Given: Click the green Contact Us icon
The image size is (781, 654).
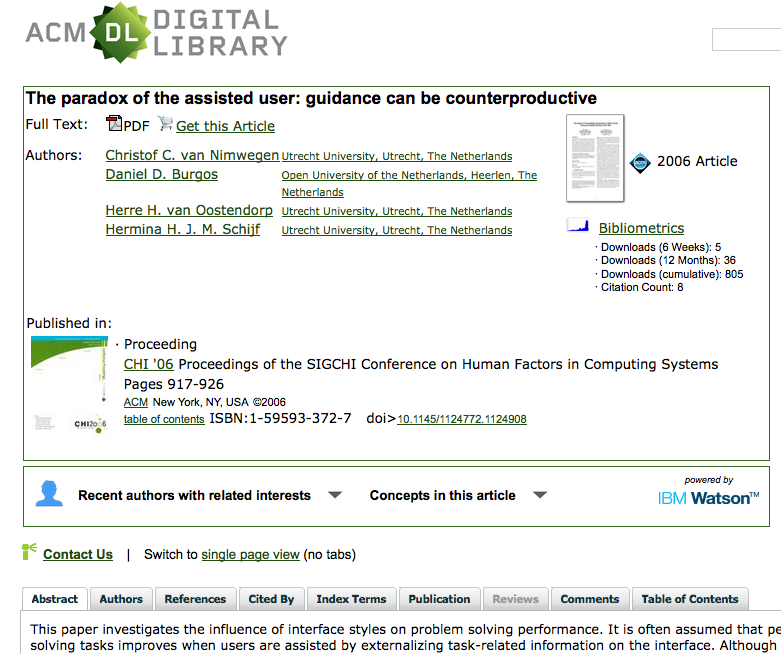Looking at the screenshot, I should tap(30, 552).
